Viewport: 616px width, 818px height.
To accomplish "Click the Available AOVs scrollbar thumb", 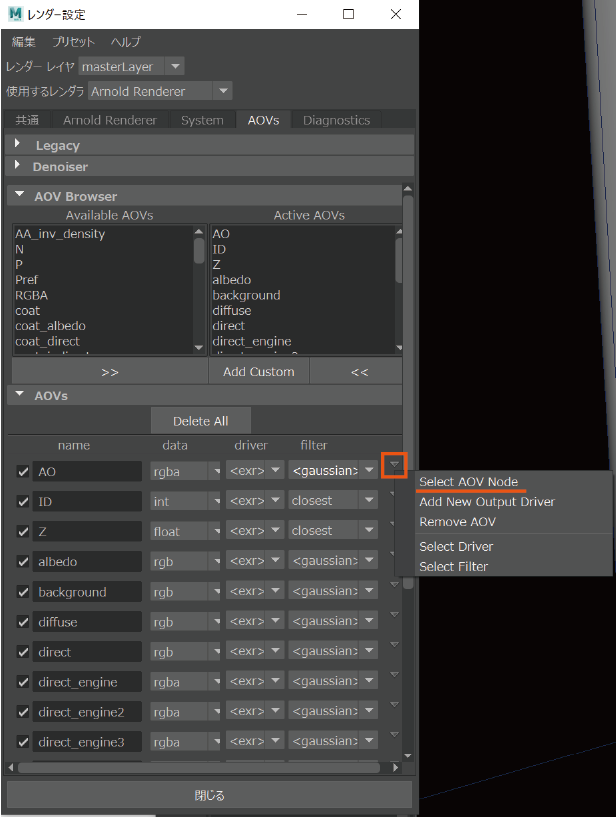I will [x=199, y=251].
